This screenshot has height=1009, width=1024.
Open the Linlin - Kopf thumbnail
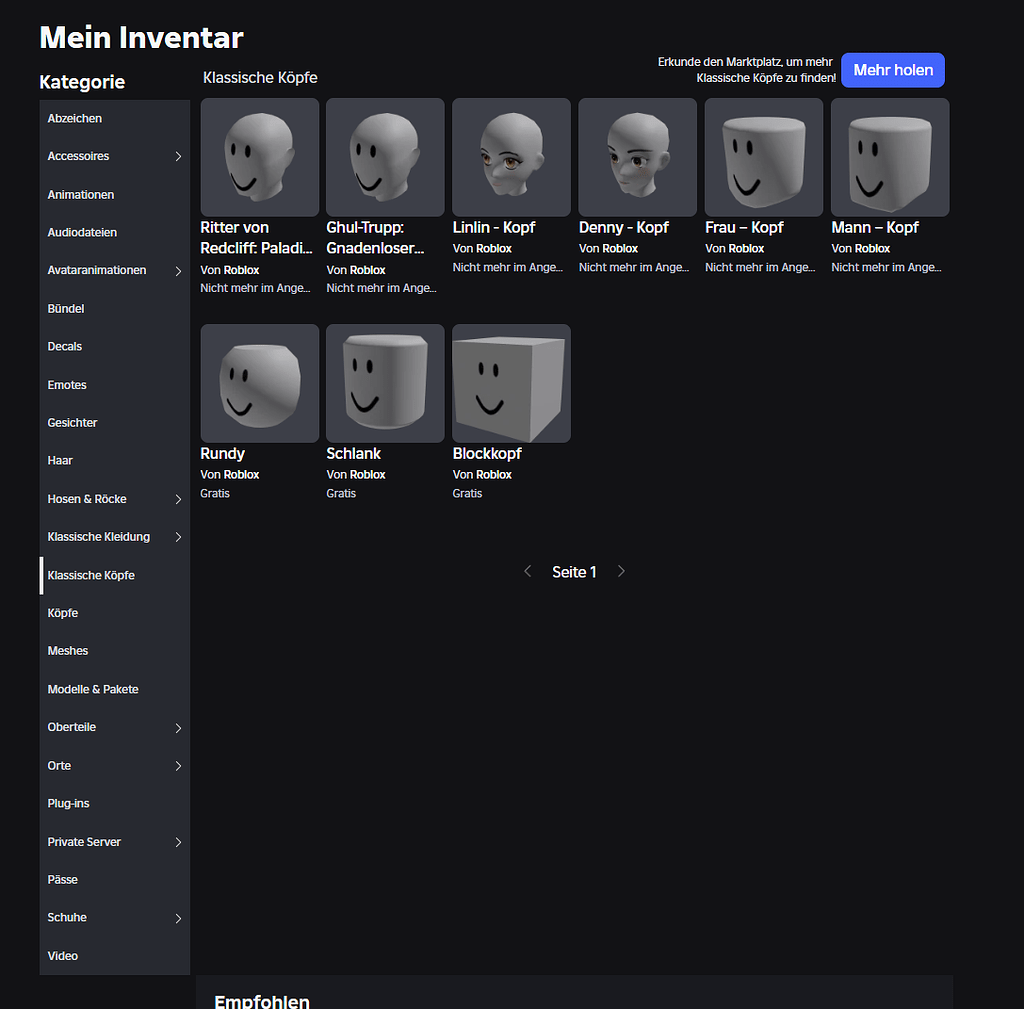tap(511, 157)
